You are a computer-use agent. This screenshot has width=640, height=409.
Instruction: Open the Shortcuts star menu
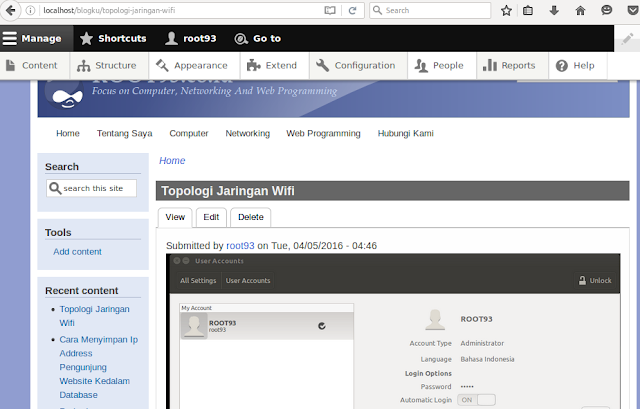click(x=113, y=39)
